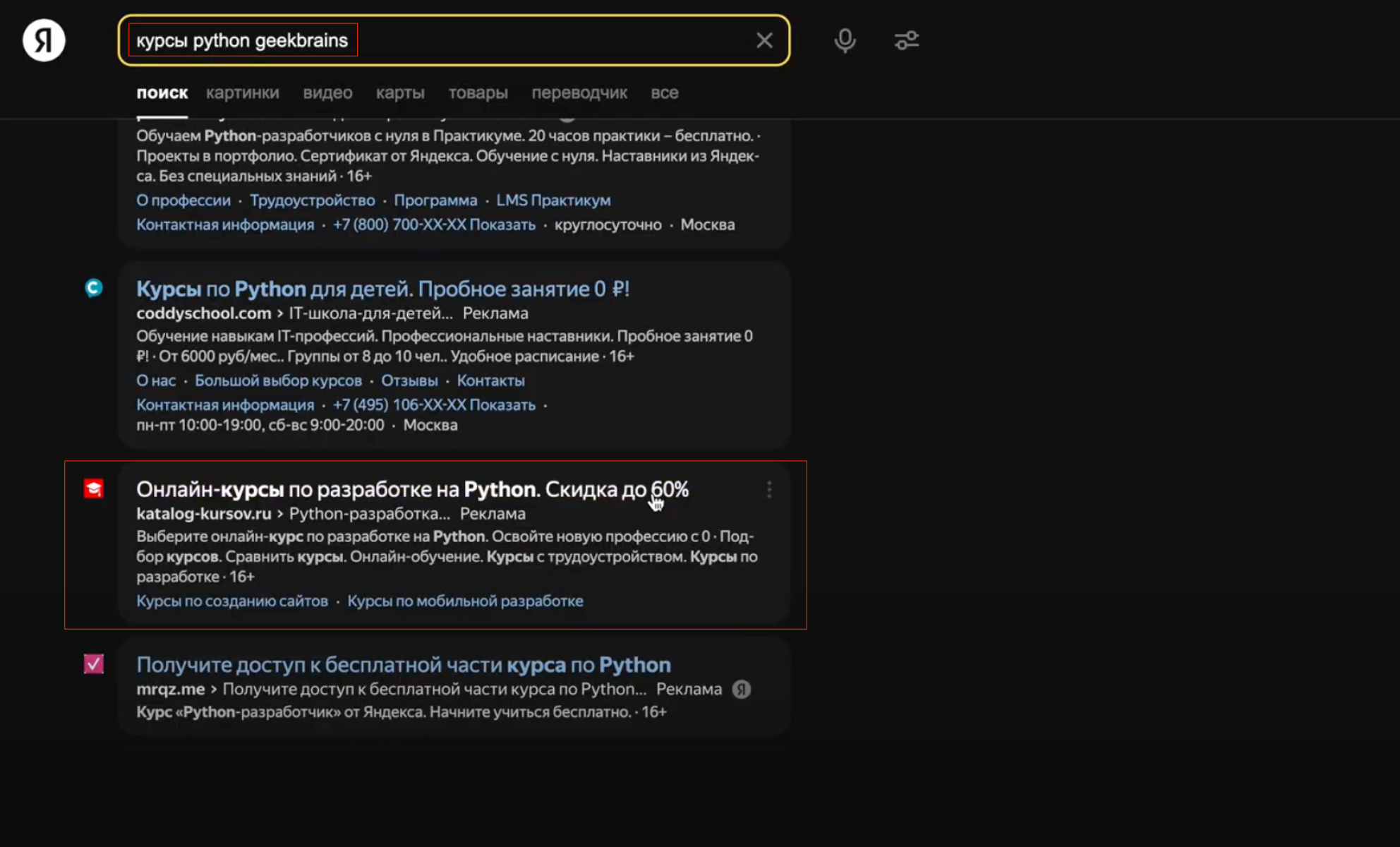Image resolution: width=1400 pixels, height=847 pixels.
Task: Switch to the видео tab
Action: coord(327,92)
